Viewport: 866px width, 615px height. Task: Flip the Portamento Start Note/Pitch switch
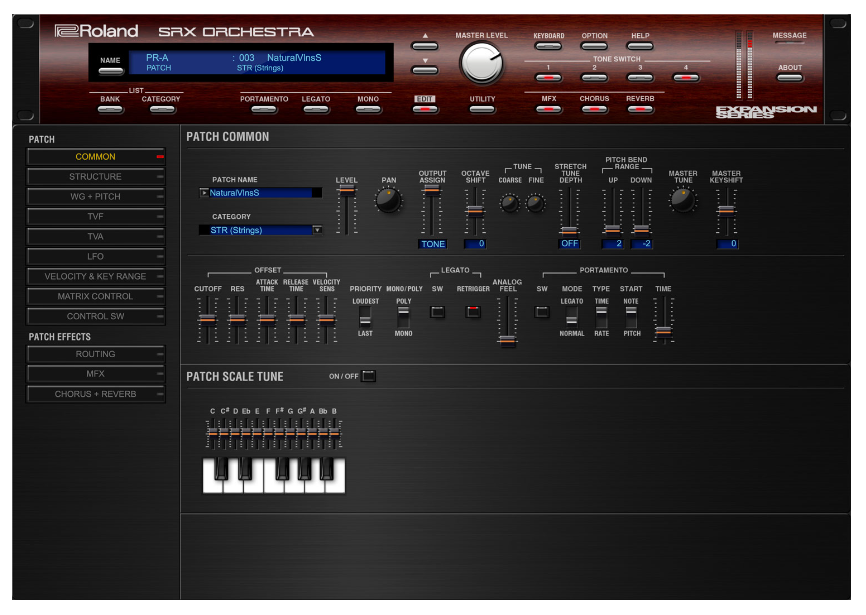click(631, 317)
